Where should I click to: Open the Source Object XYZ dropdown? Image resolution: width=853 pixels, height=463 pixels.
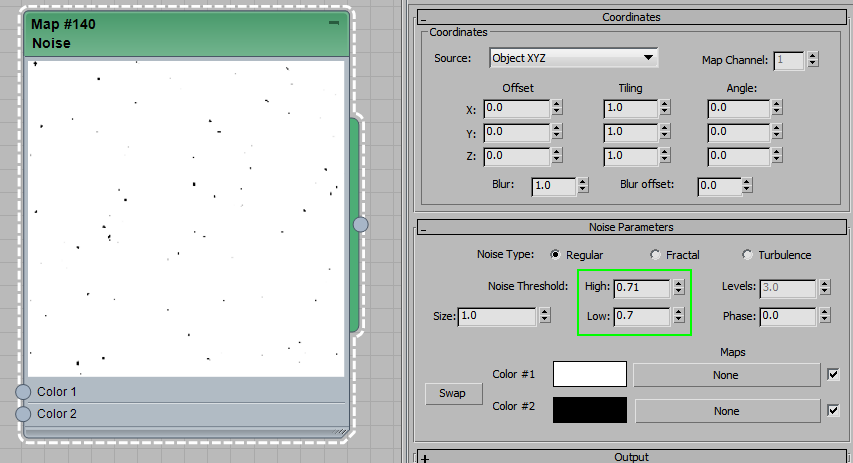point(573,58)
